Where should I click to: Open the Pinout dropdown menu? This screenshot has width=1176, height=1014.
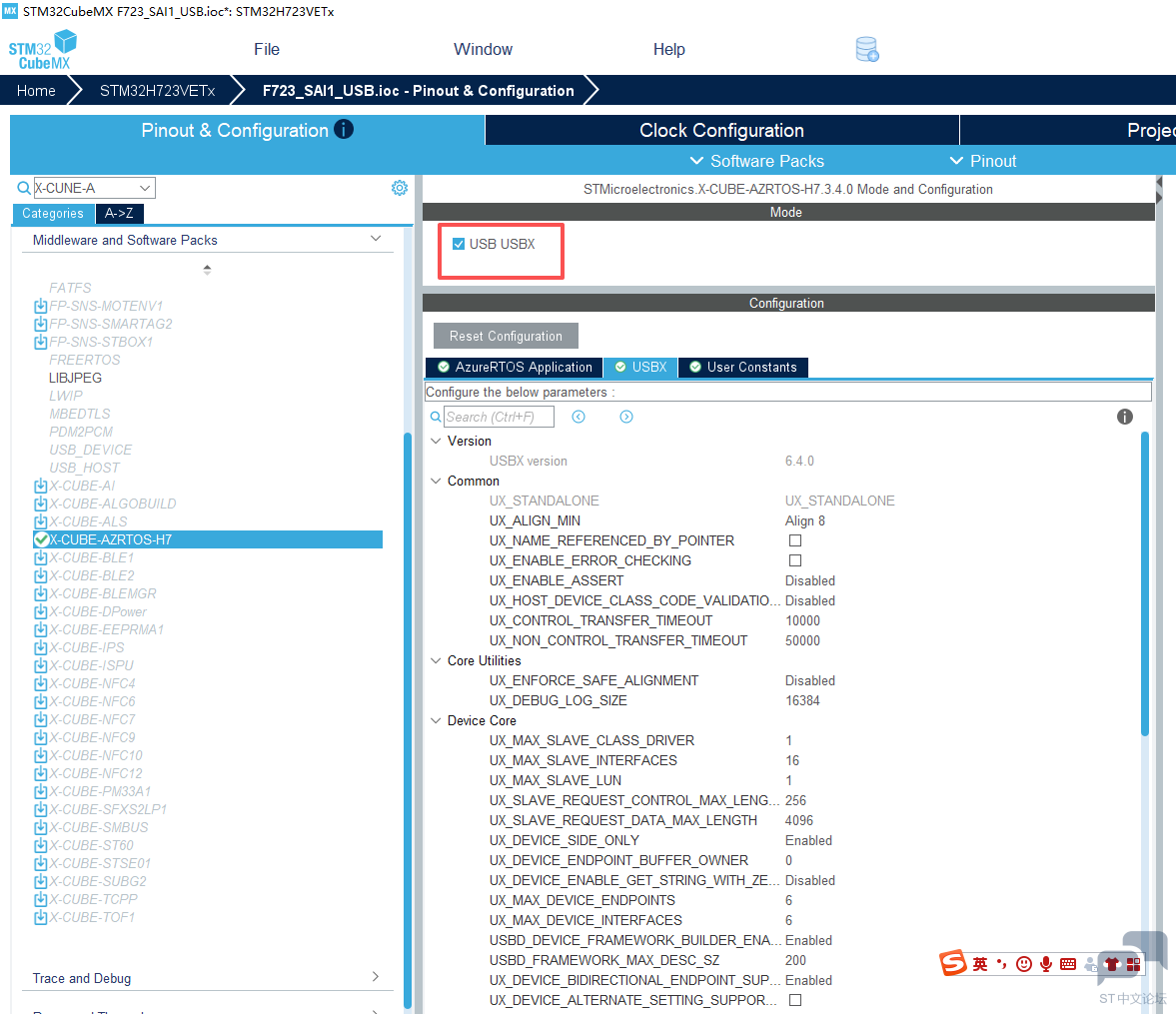coord(982,161)
